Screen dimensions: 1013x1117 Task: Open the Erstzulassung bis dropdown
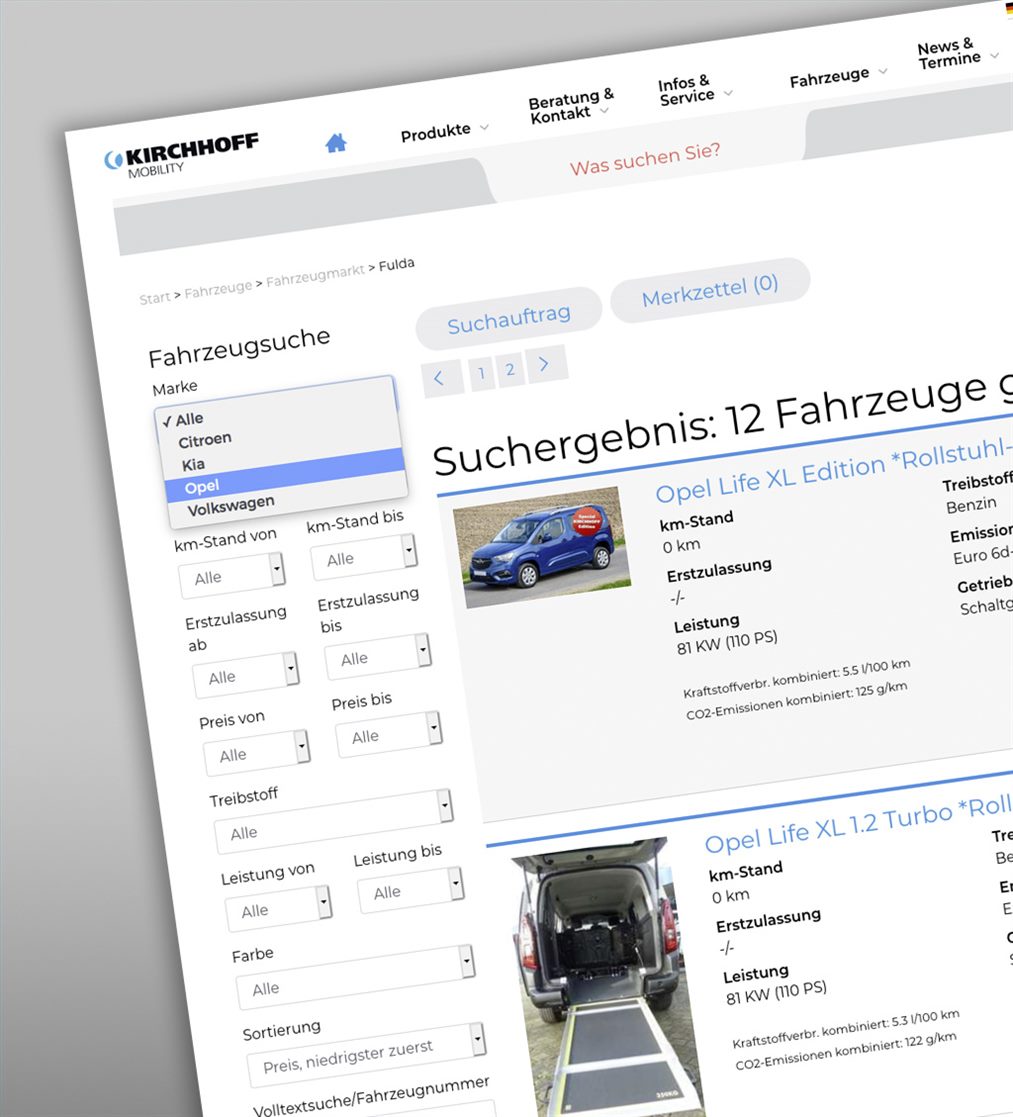378,656
